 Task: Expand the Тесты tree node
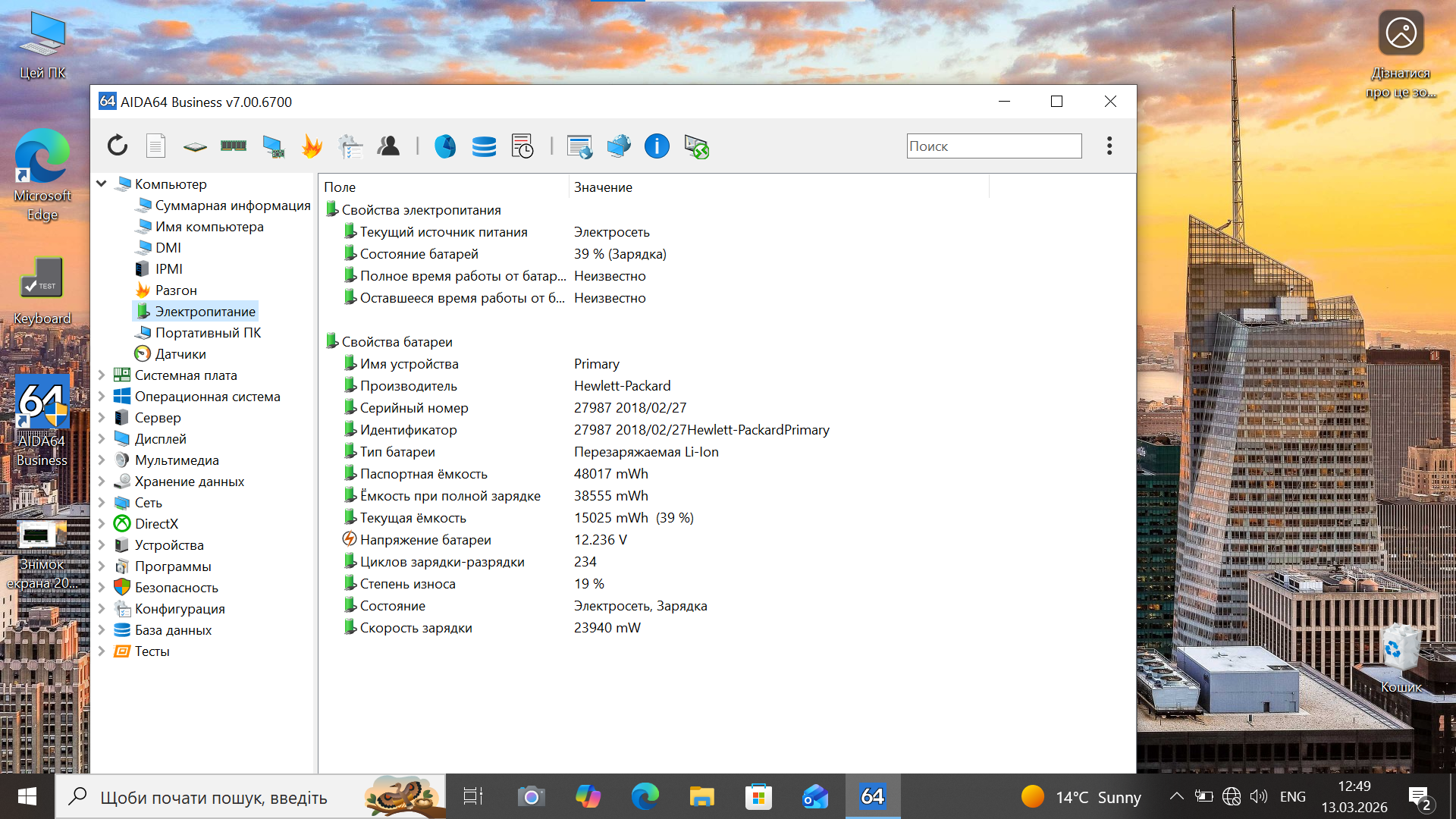point(102,651)
